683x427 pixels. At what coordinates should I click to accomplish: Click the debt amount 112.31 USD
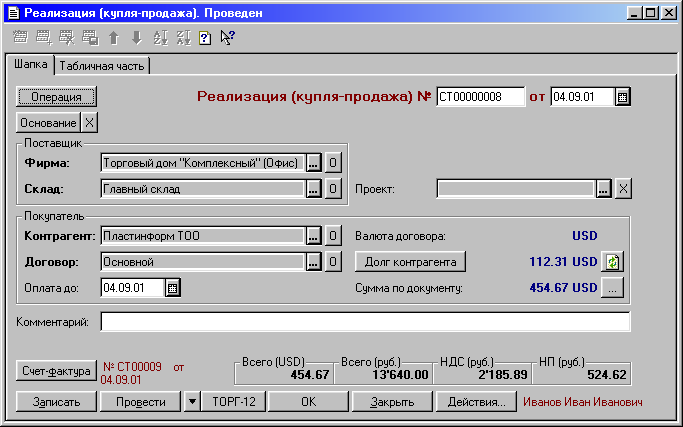[x=563, y=262]
